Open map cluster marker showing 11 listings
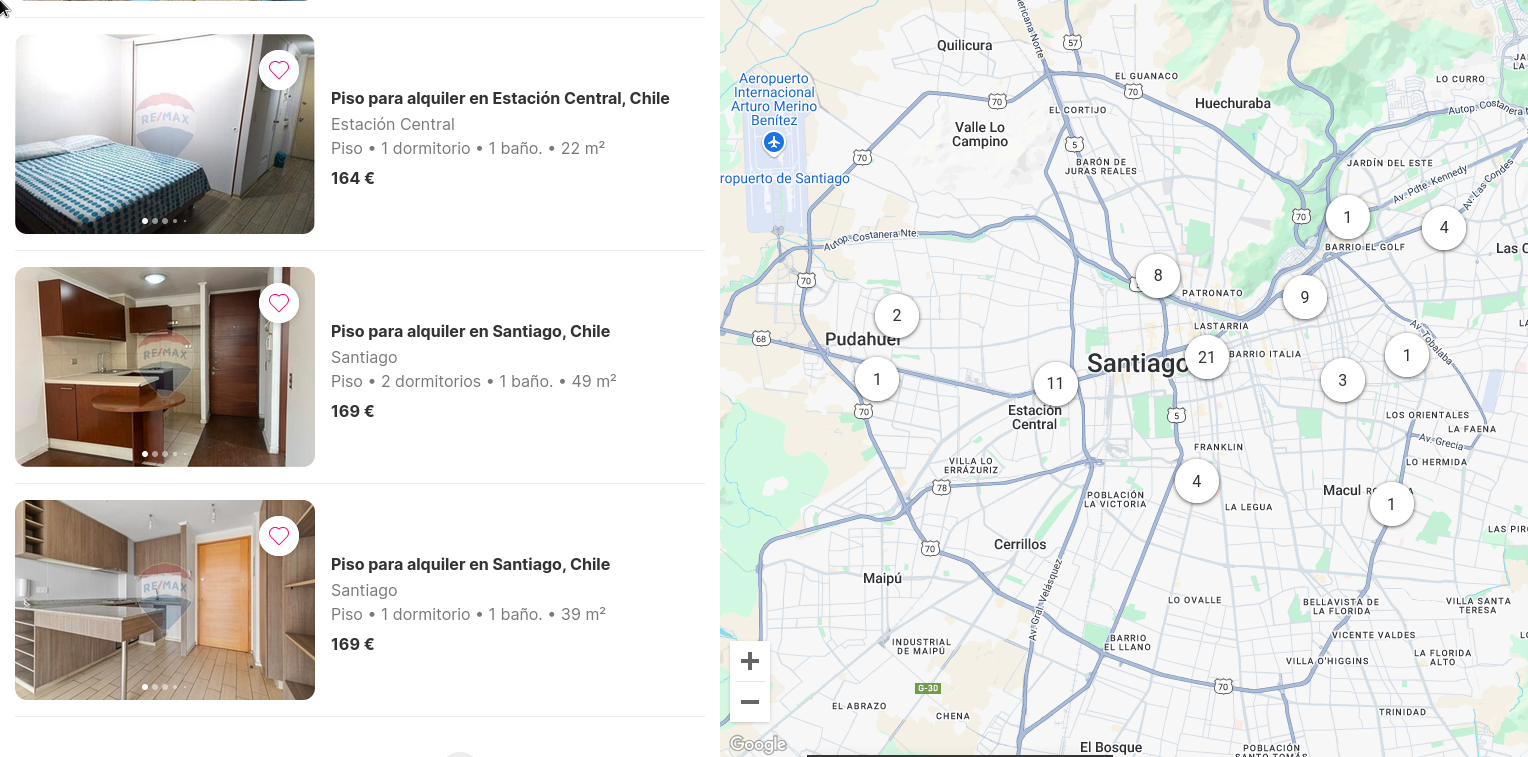This screenshot has height=757, width=1528. point(1055,383)
